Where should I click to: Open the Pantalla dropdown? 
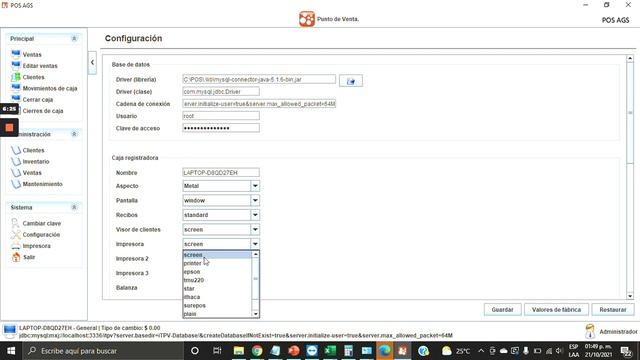[x=255, y=201]
